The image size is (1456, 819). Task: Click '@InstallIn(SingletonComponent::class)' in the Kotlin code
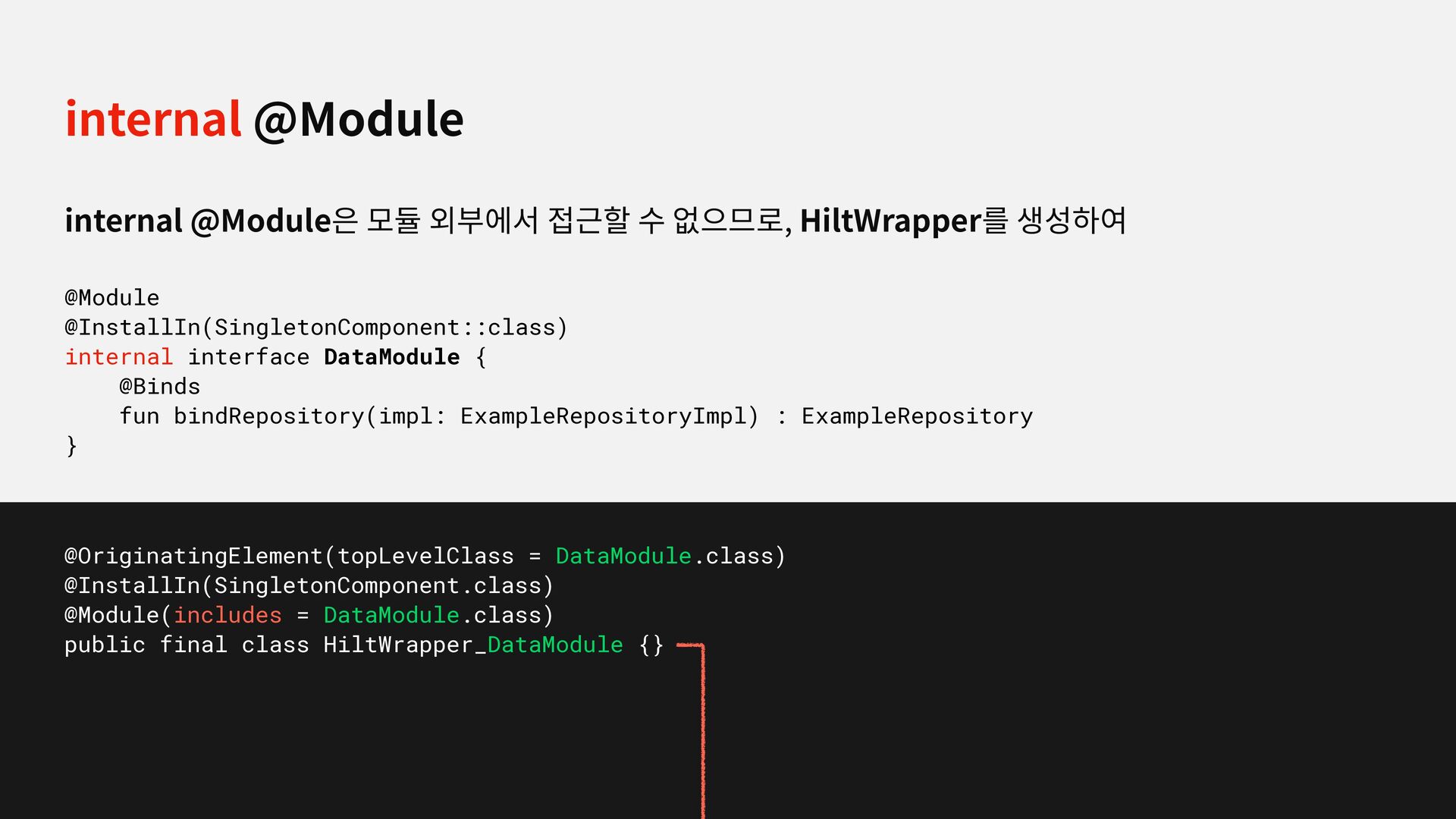tap(315, 328)
